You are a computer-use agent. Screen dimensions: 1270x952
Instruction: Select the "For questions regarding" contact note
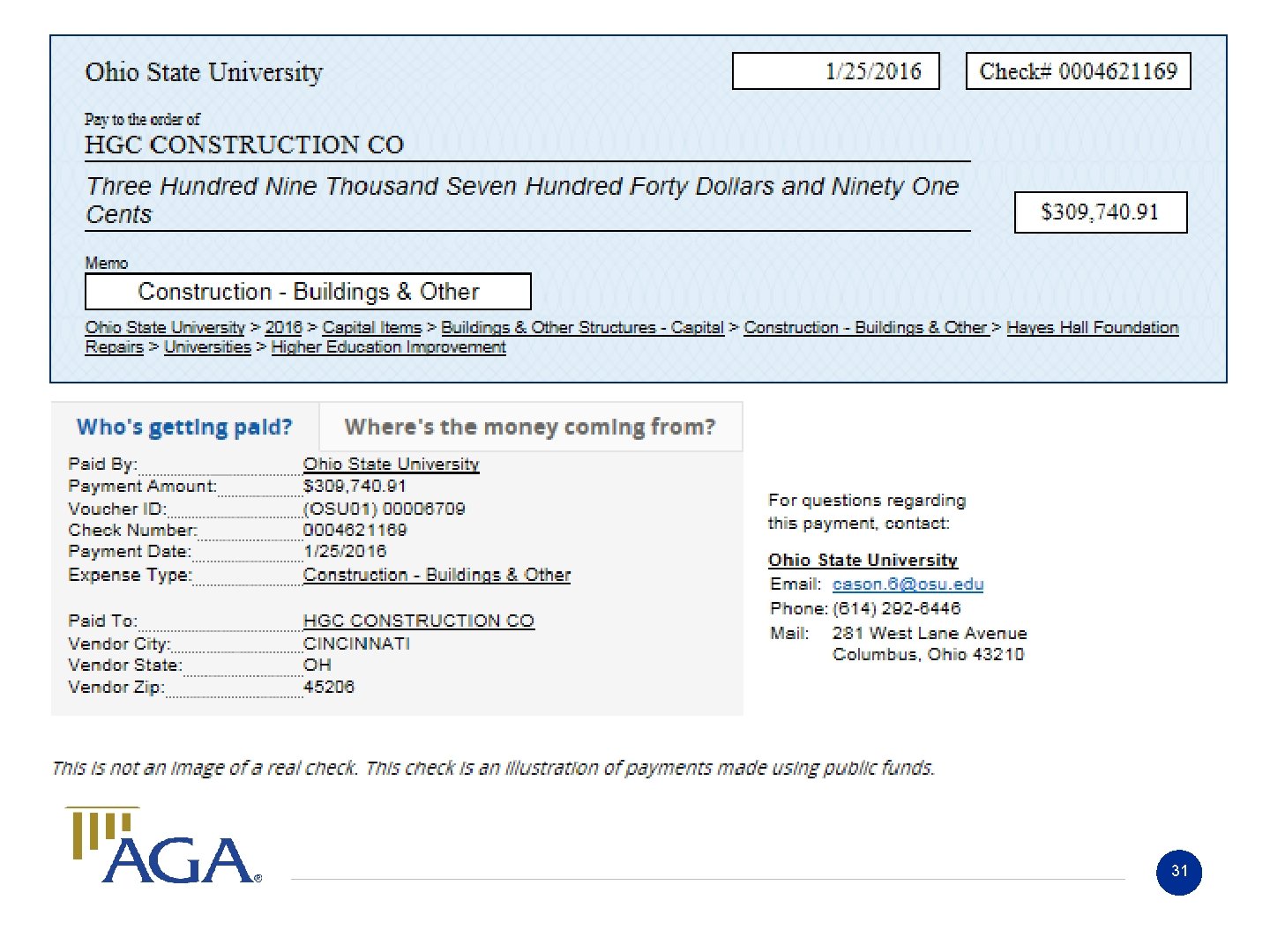(x=867, y=511)
